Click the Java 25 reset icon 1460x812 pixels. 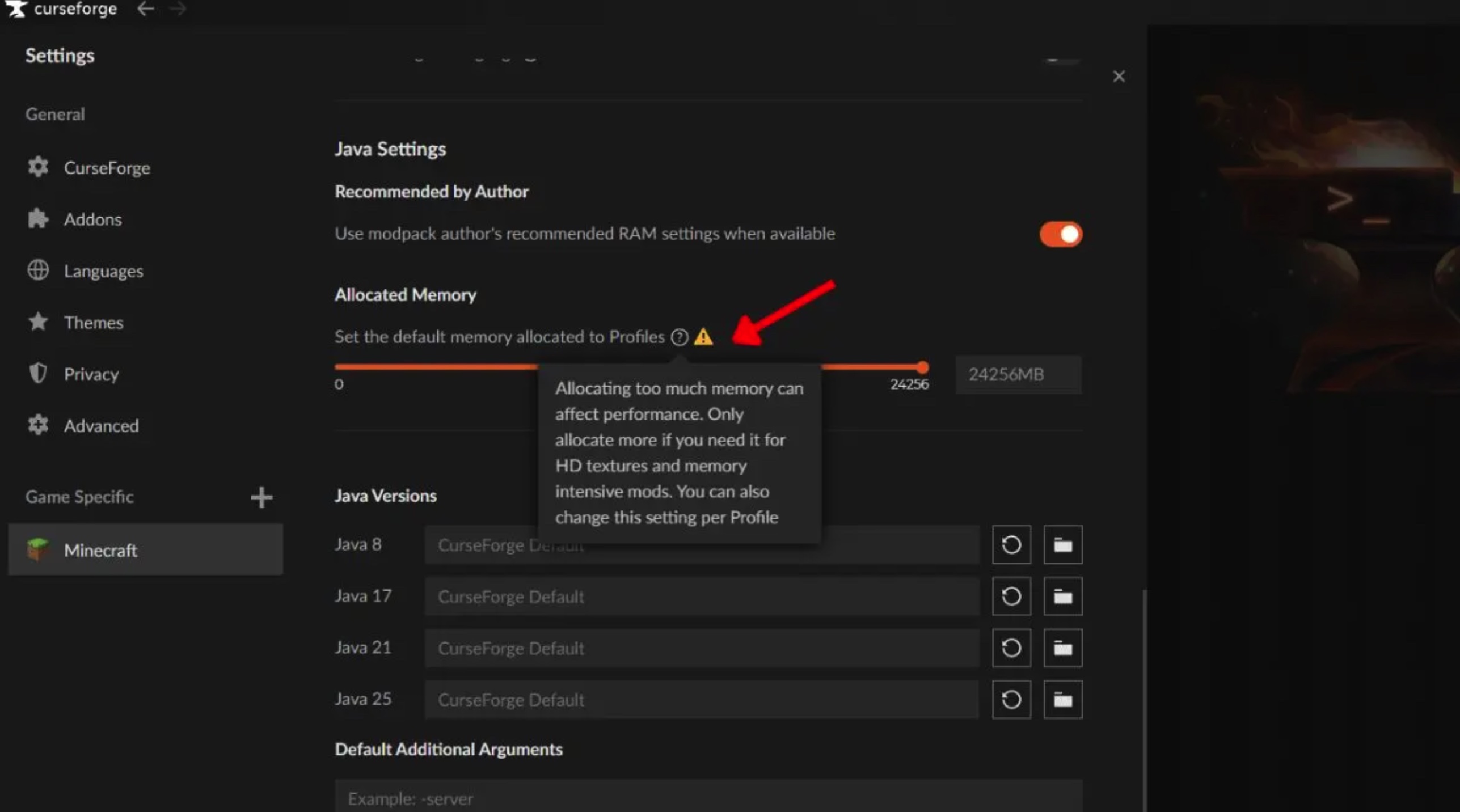click(1011, 700)
